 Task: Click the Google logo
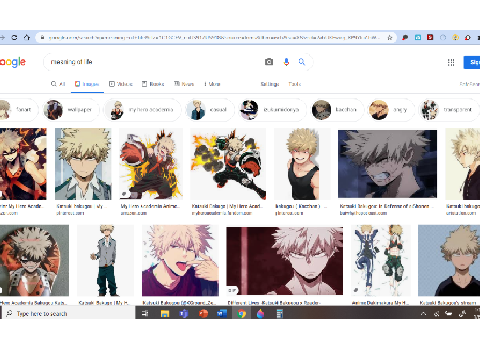[x=13, y=62]
